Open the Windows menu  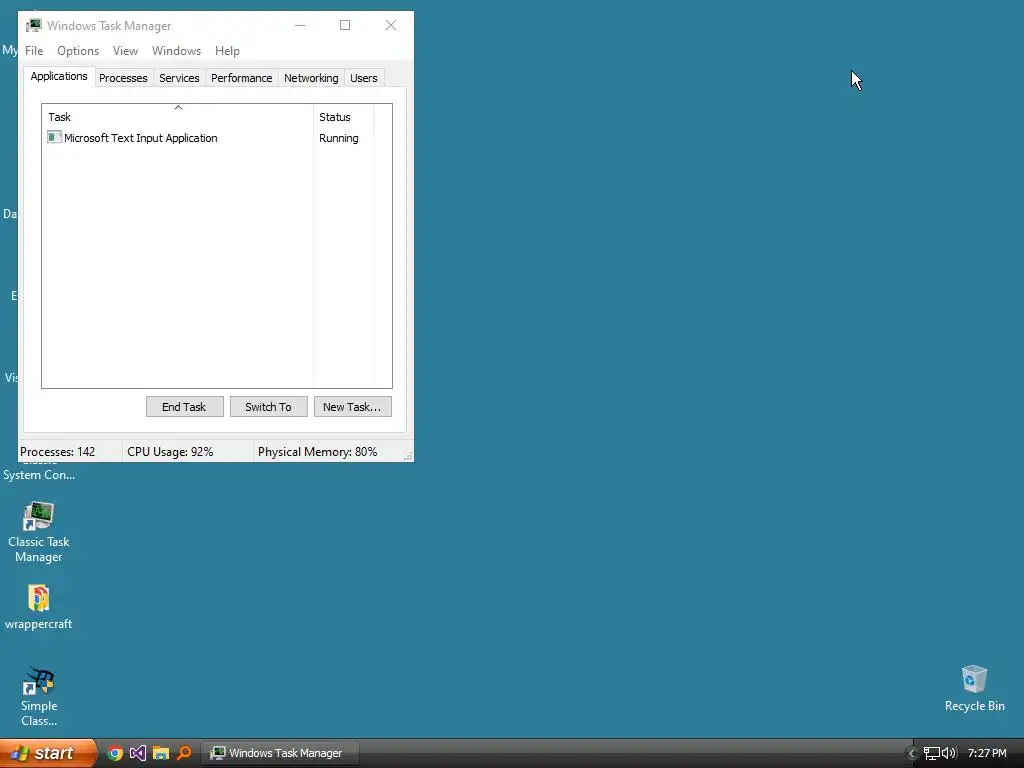click(x=176, y=51)
